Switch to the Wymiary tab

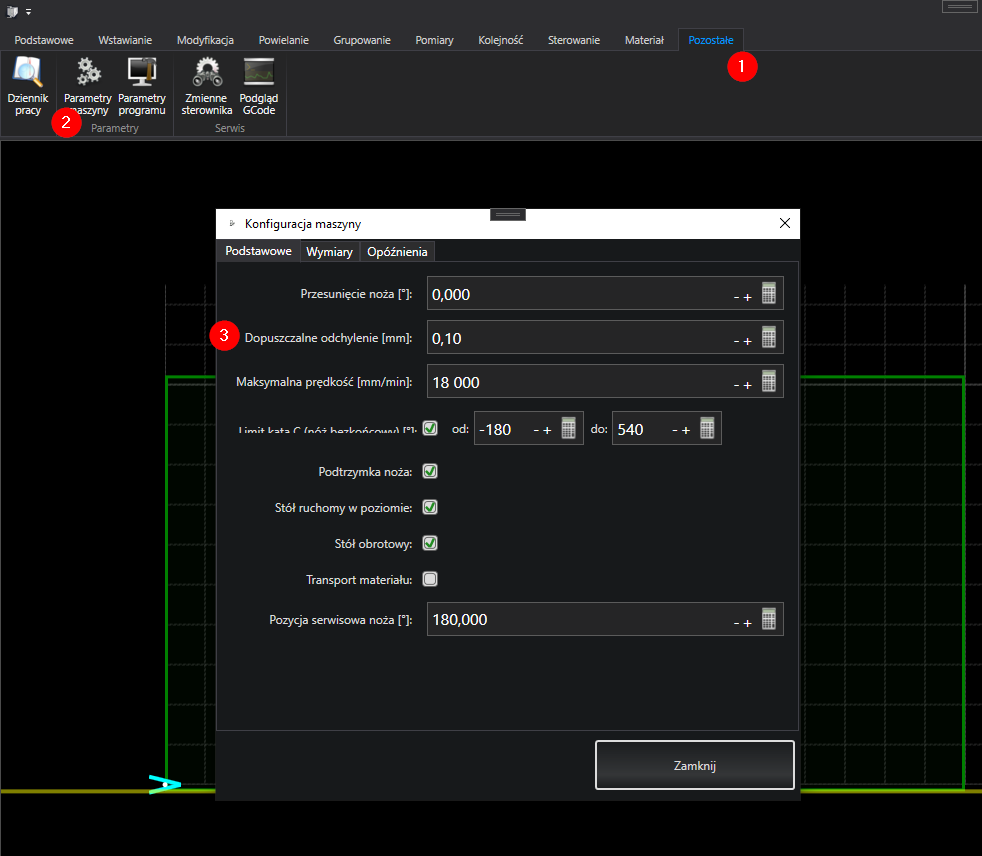pyautogui.click(x=329, y=252)
